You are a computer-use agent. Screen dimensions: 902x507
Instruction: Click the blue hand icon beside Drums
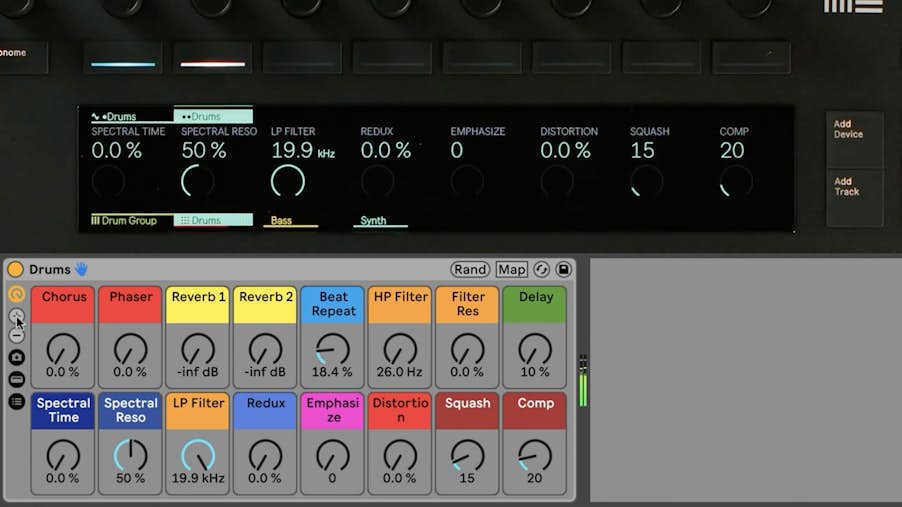(82, 270)
